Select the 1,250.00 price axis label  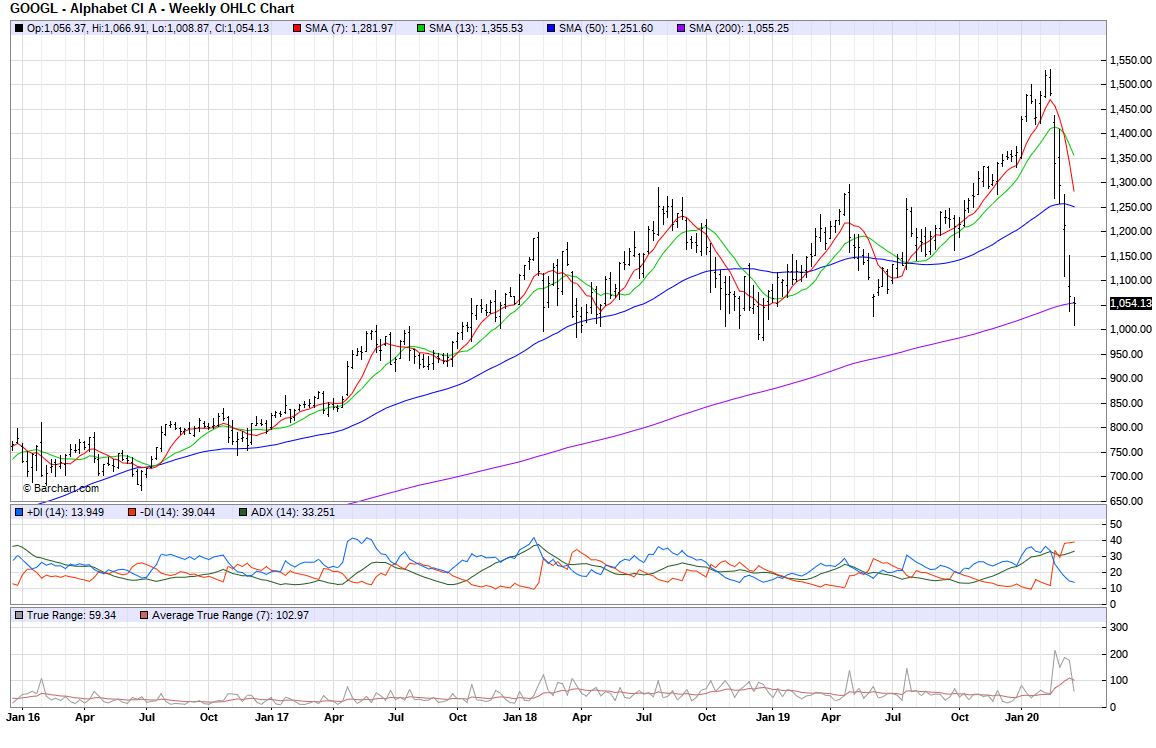1130,207
